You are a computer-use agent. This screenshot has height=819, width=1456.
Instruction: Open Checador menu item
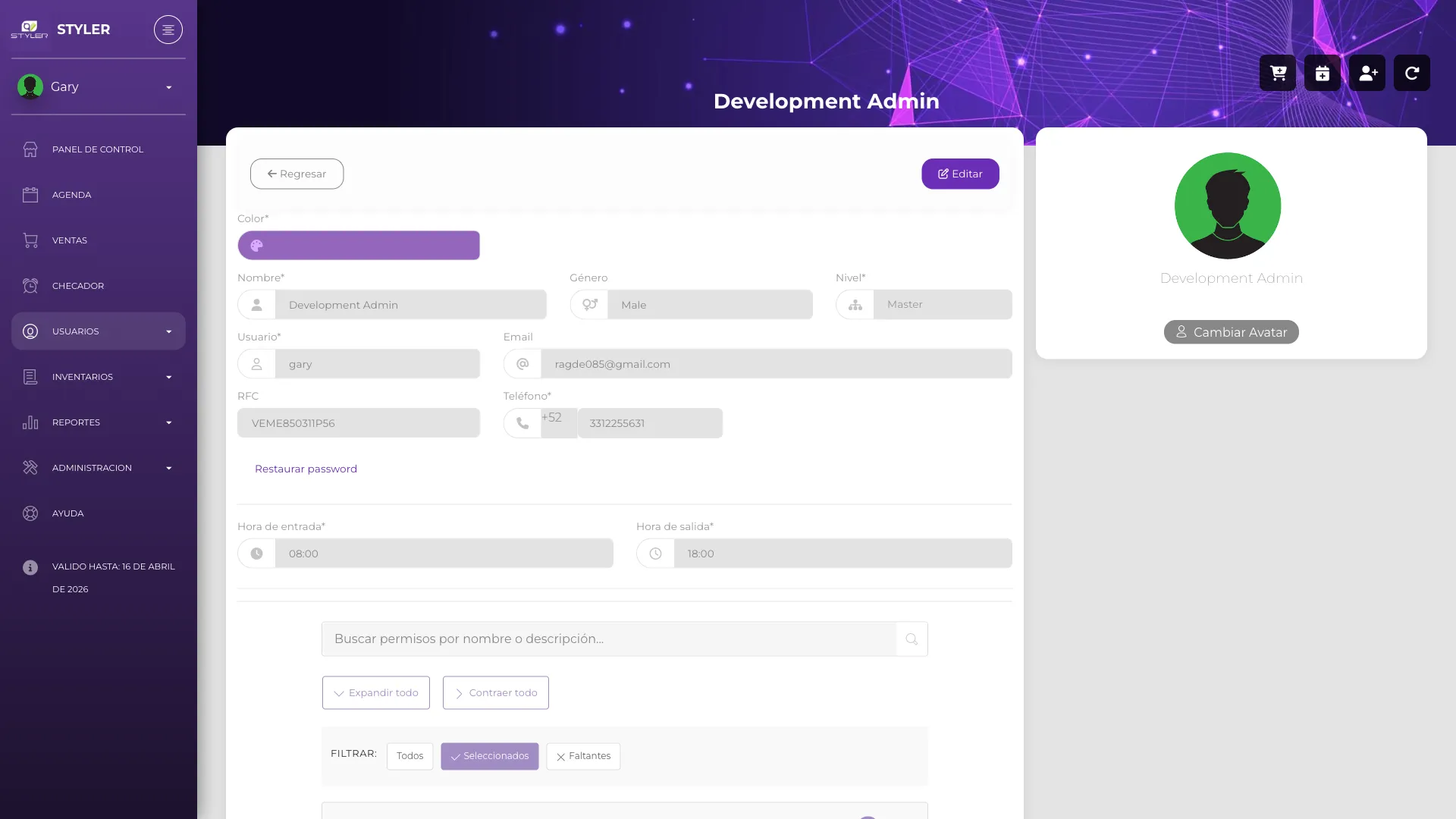99,286
